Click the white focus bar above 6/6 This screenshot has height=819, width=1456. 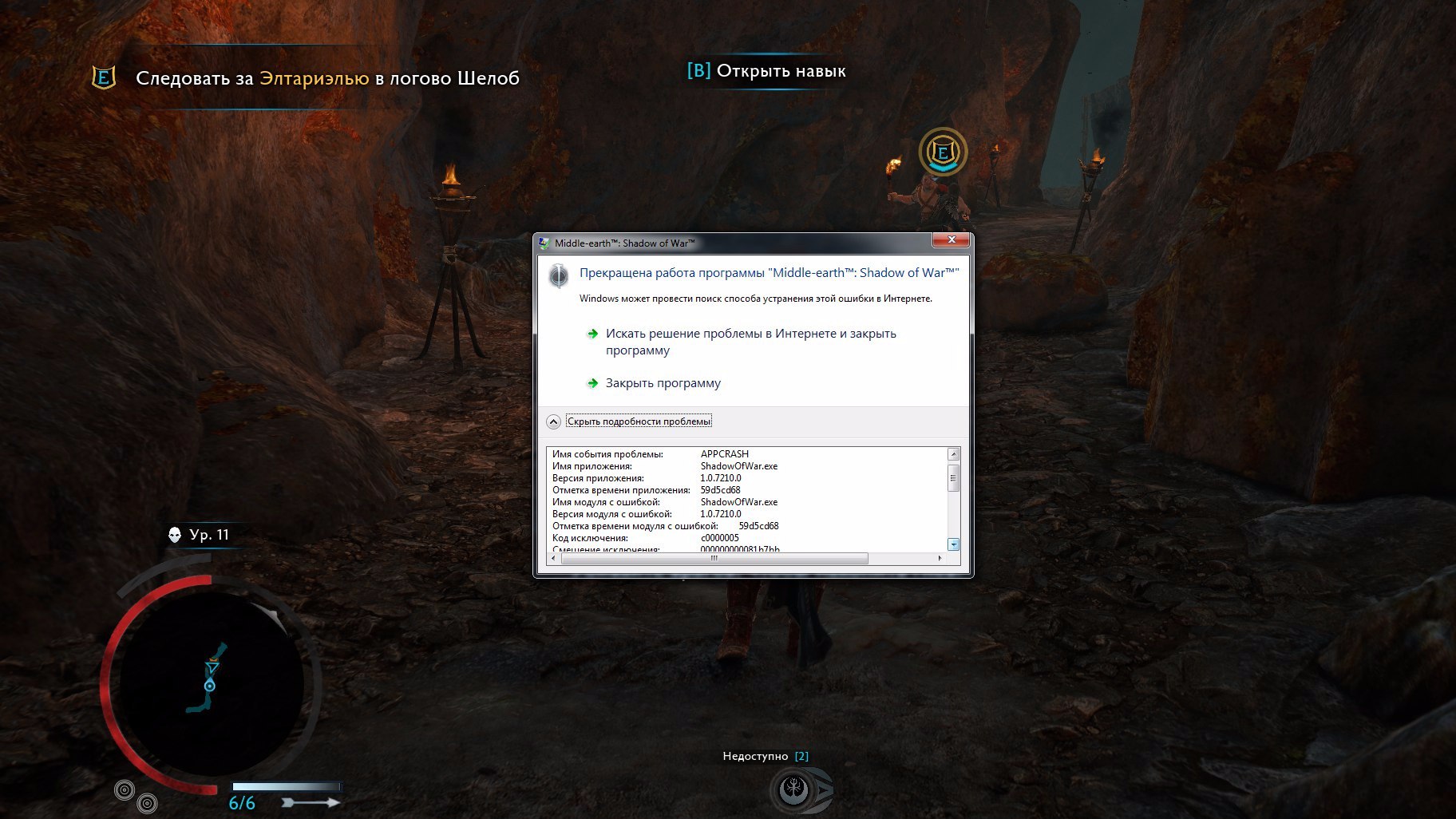pyautogui.click(x=286, y=787)
